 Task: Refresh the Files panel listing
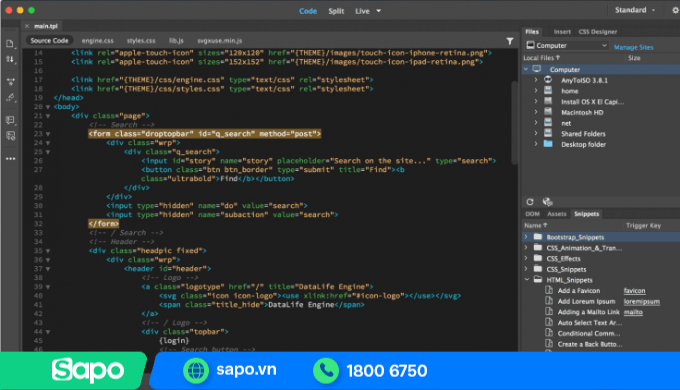(x=530, y=202)
